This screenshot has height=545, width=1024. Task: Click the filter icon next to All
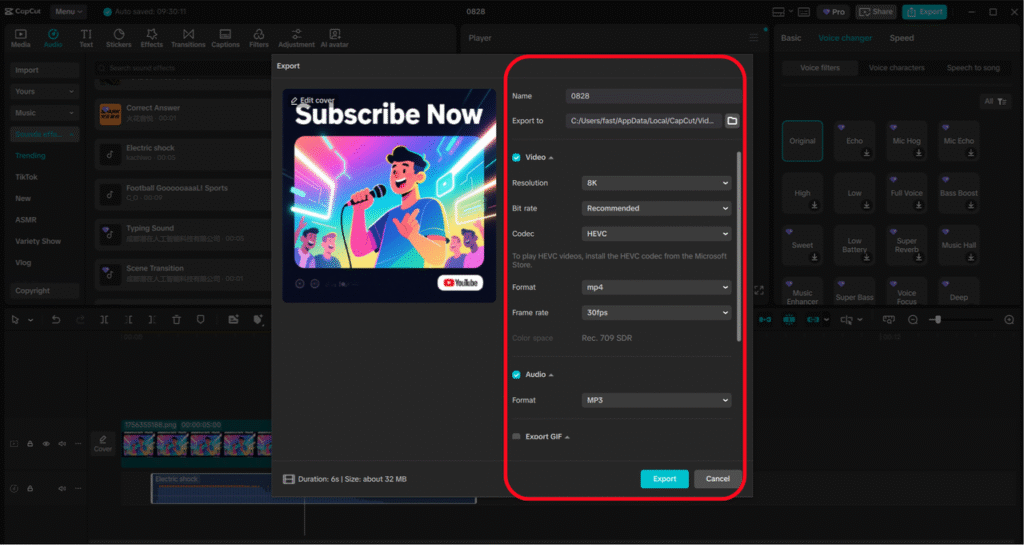1004,101
